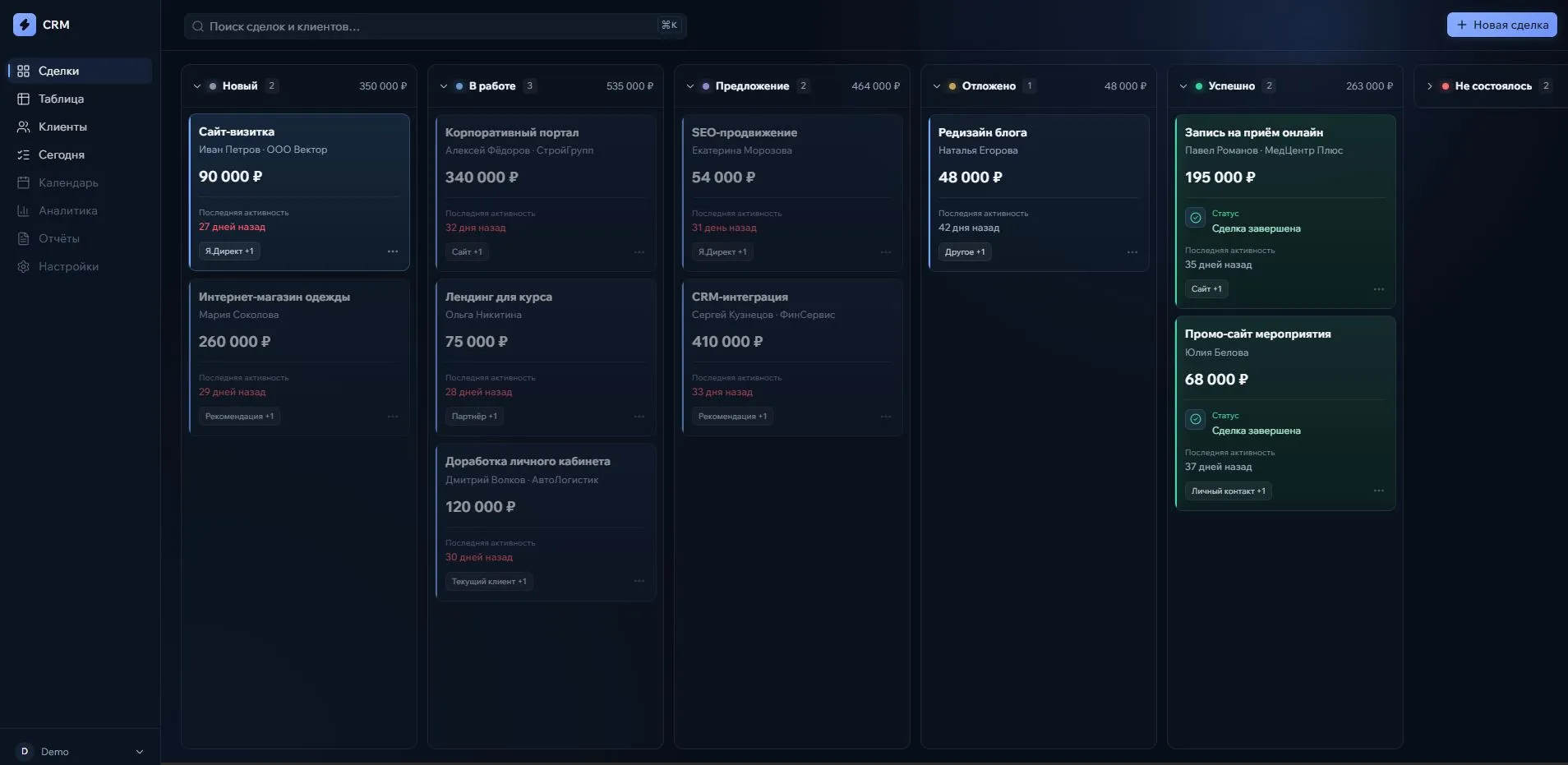Open three-dot menu on Редизайн блога card
Screen dimensions: 1568x765
tap(1132, 252)
